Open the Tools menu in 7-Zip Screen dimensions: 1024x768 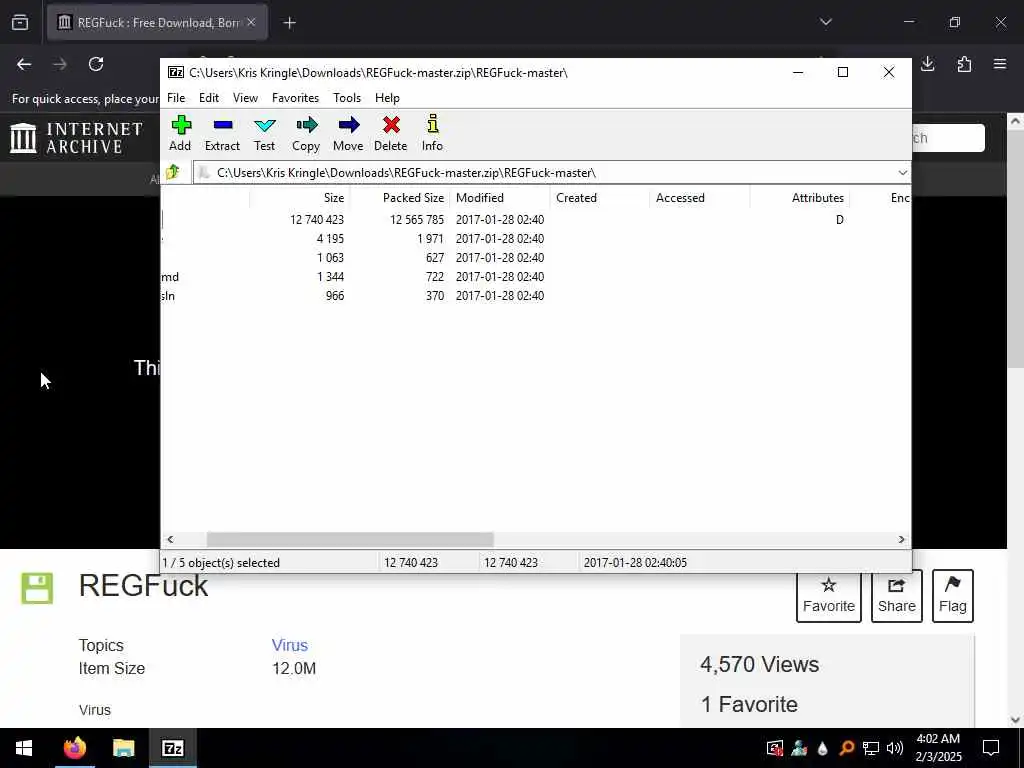347,98
